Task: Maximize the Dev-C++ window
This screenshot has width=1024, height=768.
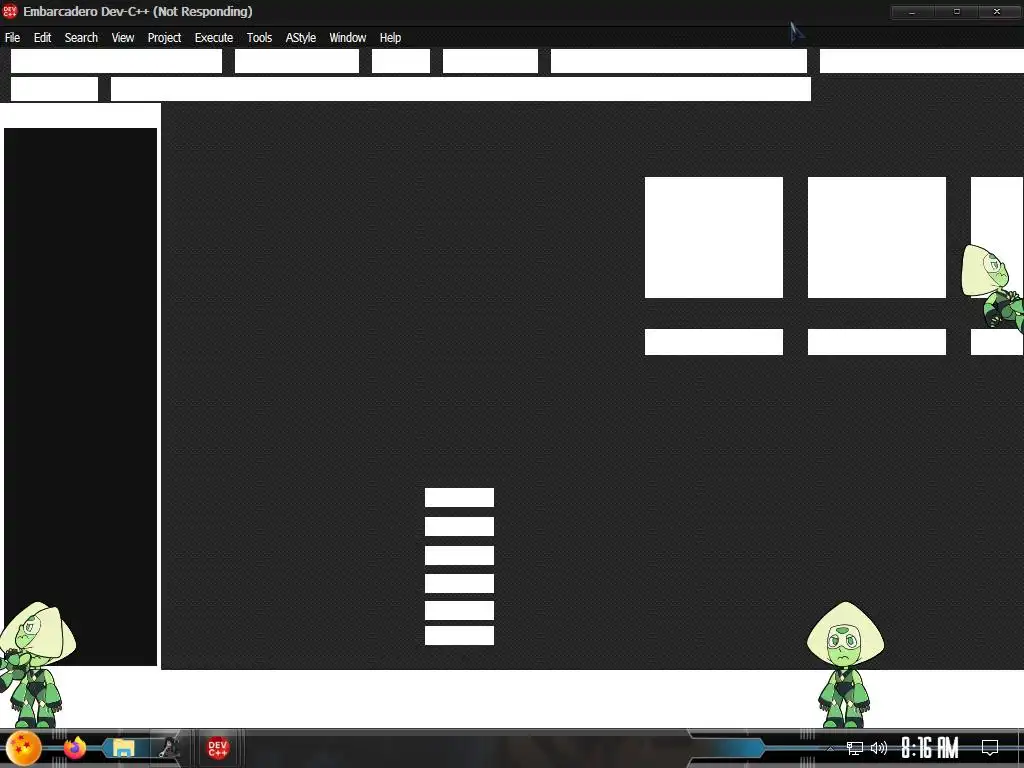Action: 957,12
